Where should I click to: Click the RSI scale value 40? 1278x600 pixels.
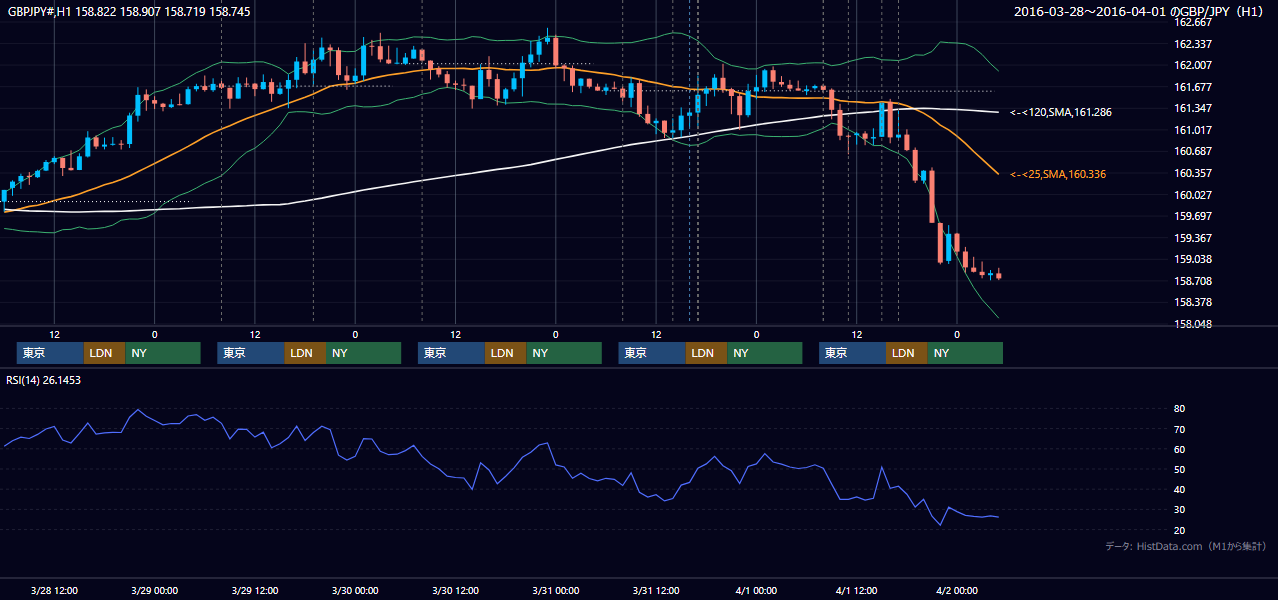click(x=1179, y=489)
